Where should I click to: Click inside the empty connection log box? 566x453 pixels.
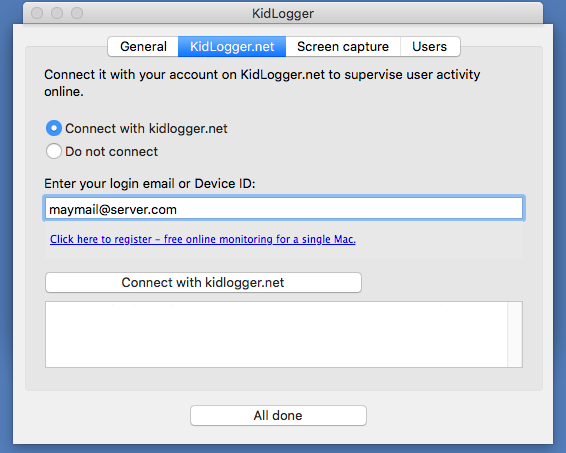pos(276,335)
